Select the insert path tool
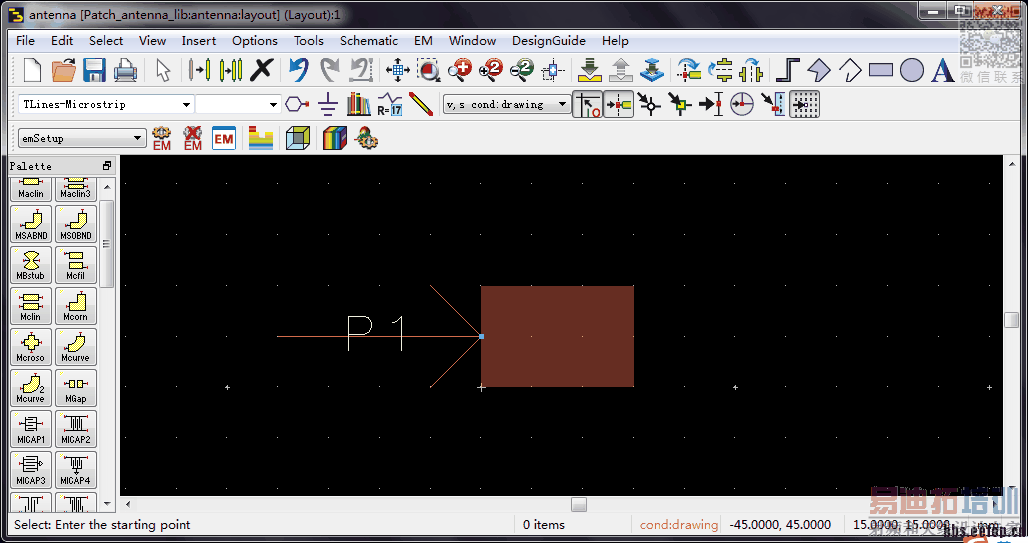 click(x=787, y=70)
